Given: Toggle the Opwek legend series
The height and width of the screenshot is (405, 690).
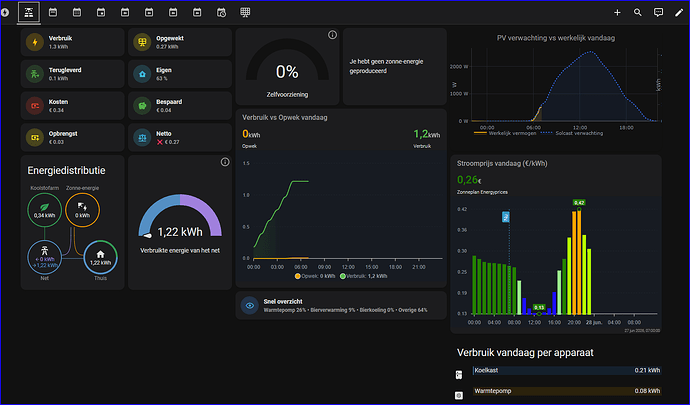Looking at the screenshot, I should pos(315,276).
